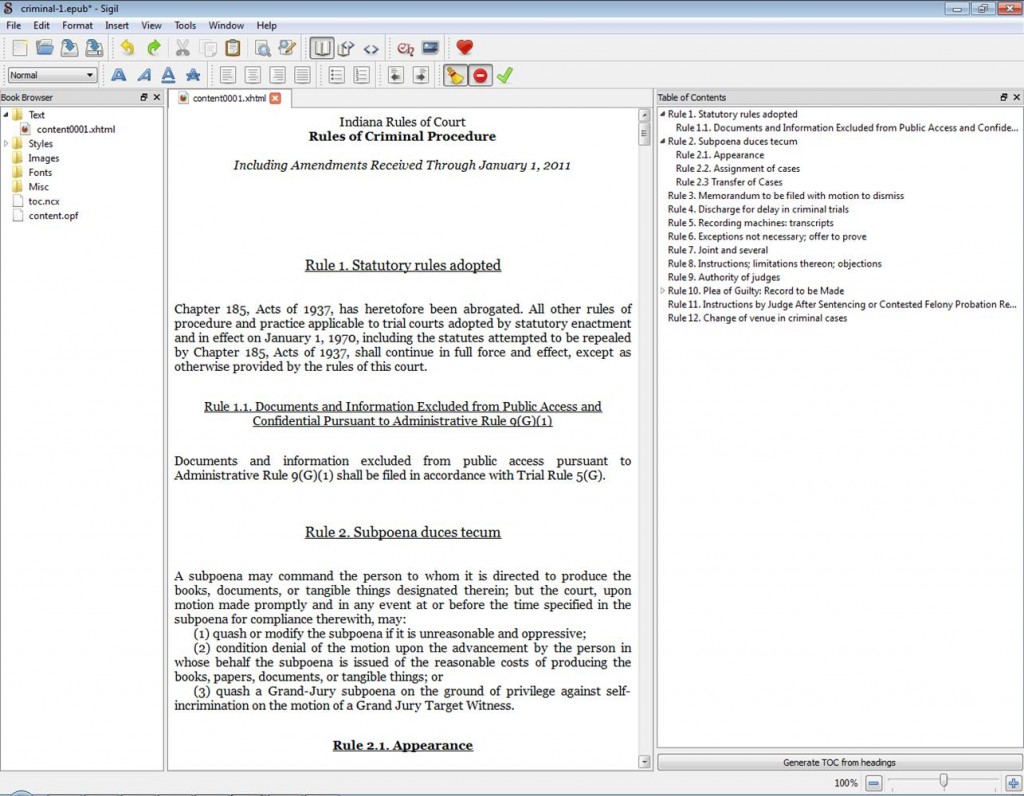The width and height of the screenshot is (1024, 796).
Task: Align text right
Action: click(x=278, y=75)
